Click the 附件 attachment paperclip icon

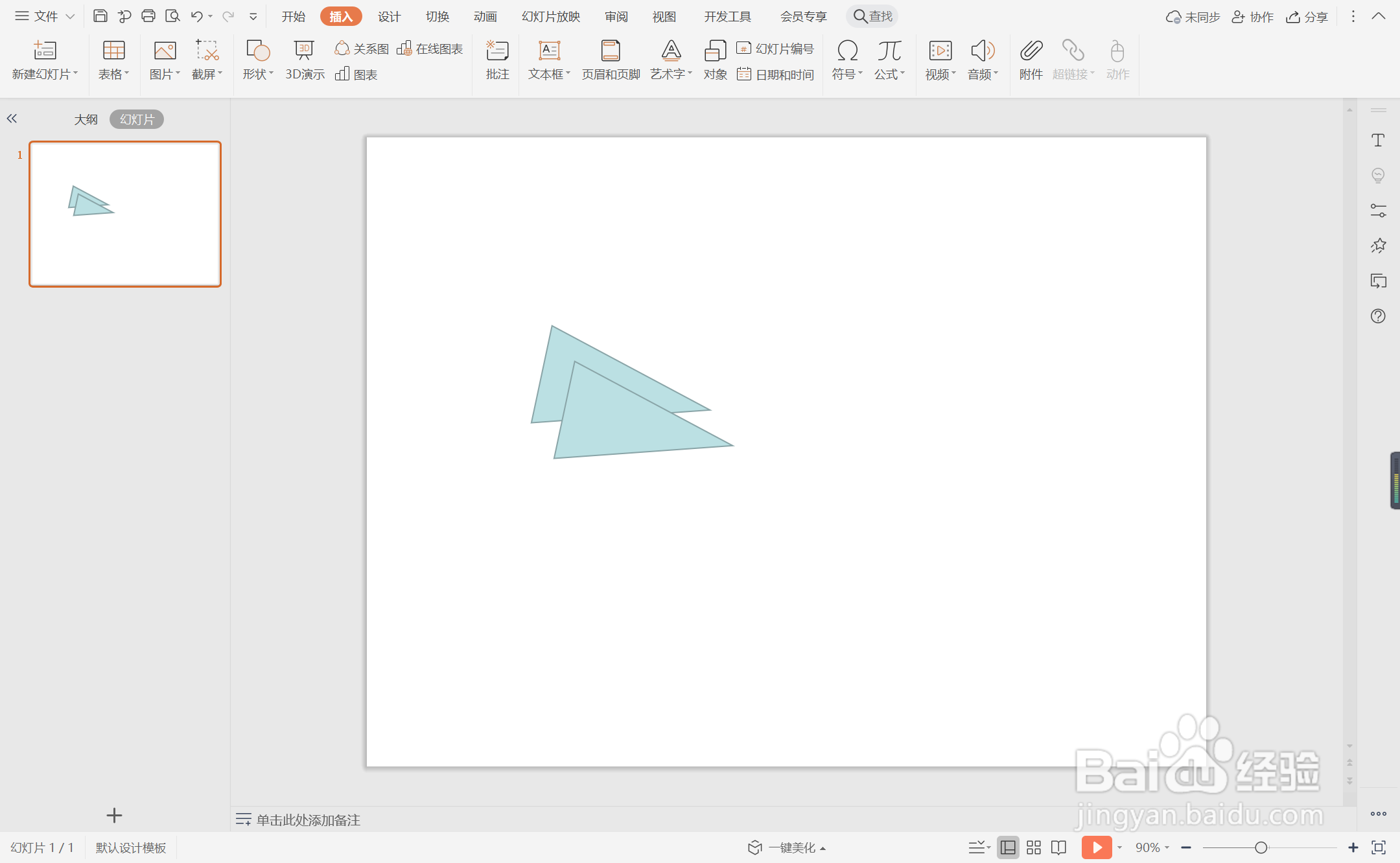pyautogui.click(x=1031, y=52)
